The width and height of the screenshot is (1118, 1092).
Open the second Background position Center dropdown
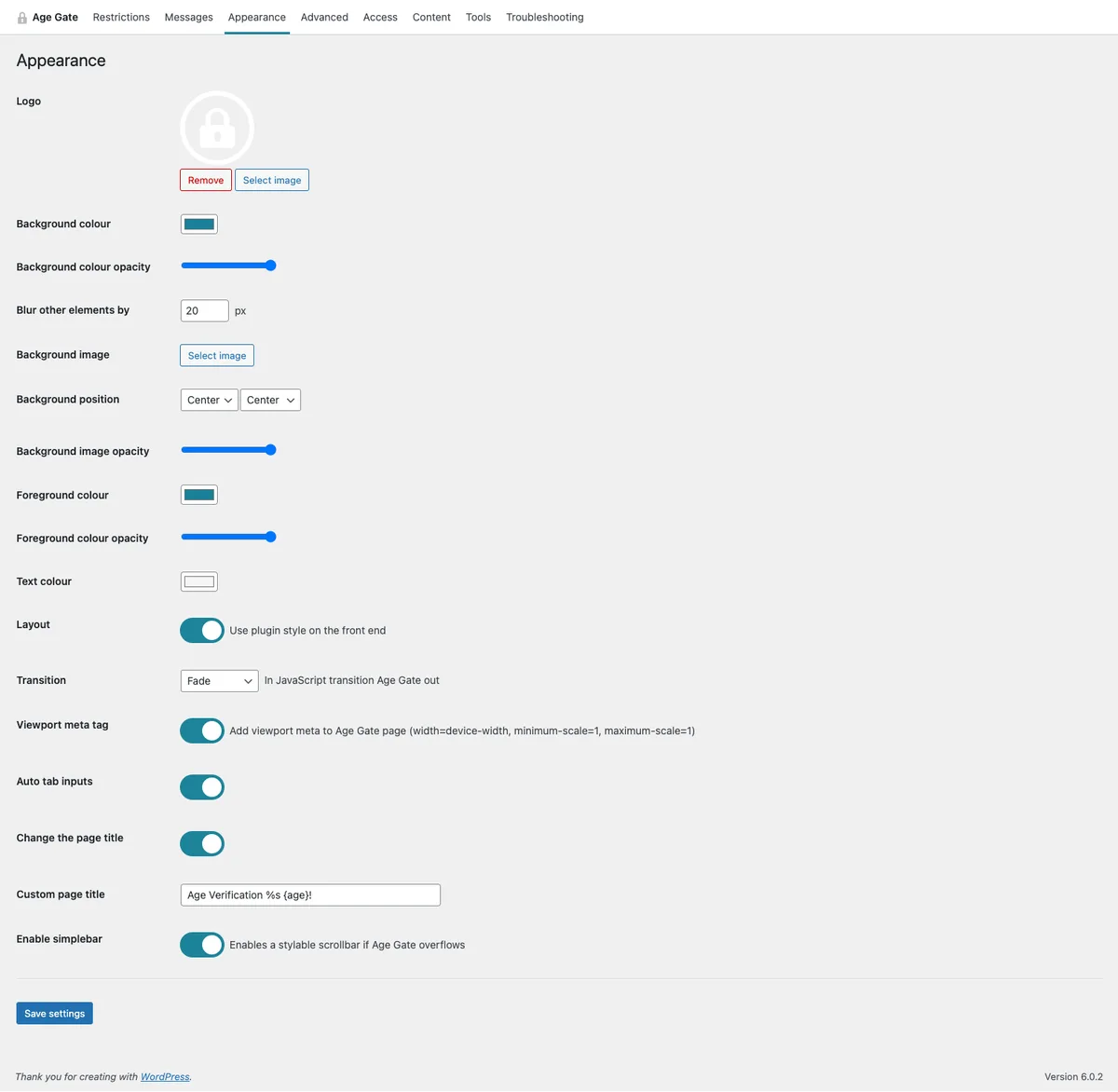pyautogui.click(x=270, y=400)
